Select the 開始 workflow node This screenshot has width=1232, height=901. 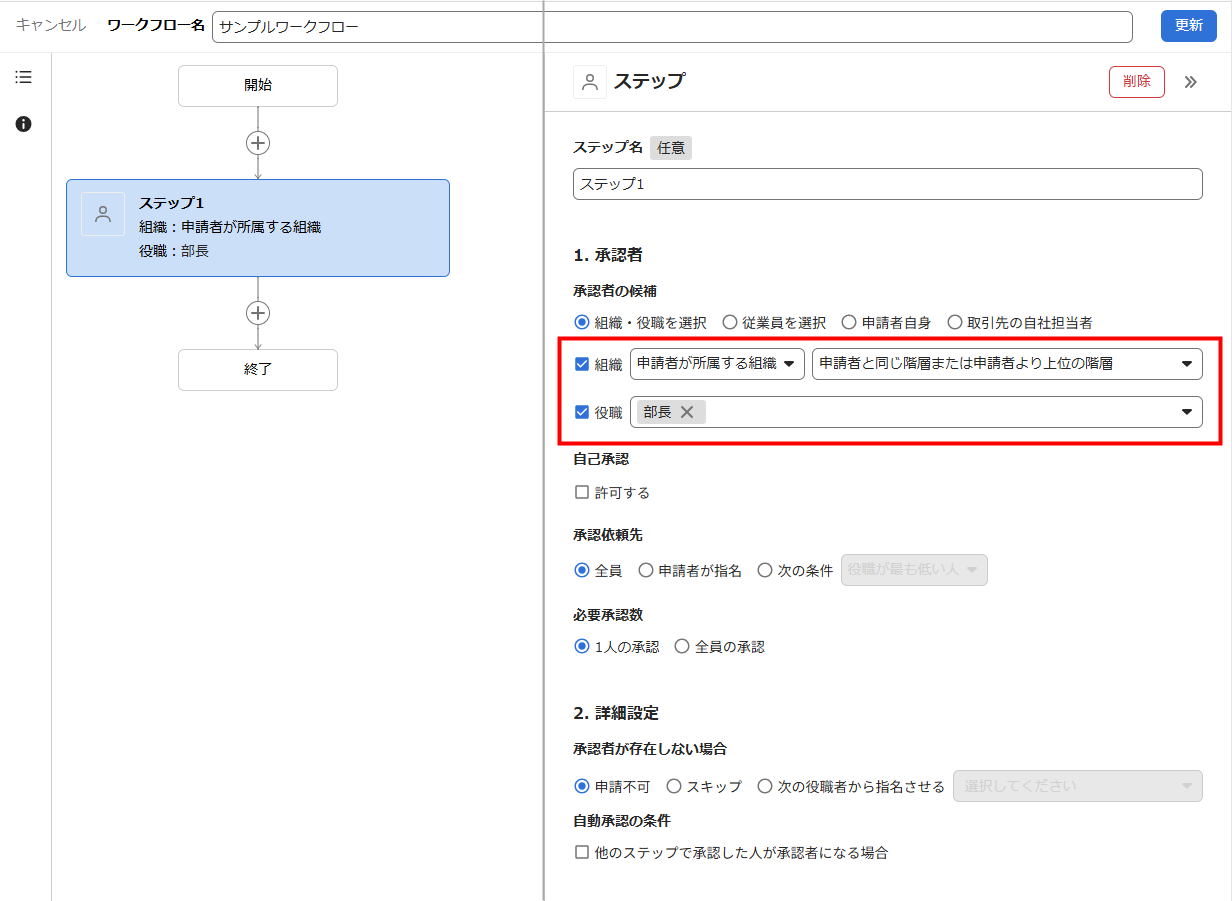258,86
